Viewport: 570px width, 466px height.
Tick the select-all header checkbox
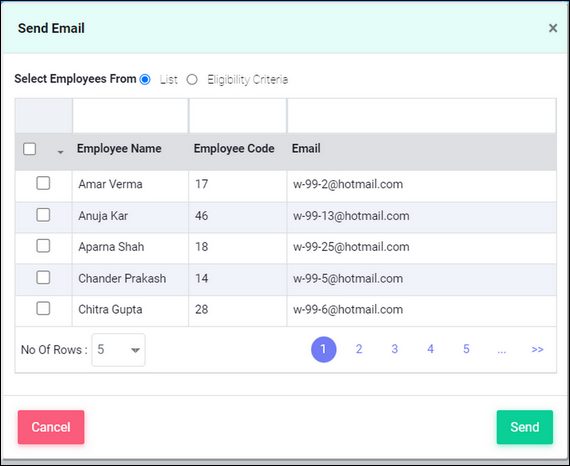coord(29,149)
